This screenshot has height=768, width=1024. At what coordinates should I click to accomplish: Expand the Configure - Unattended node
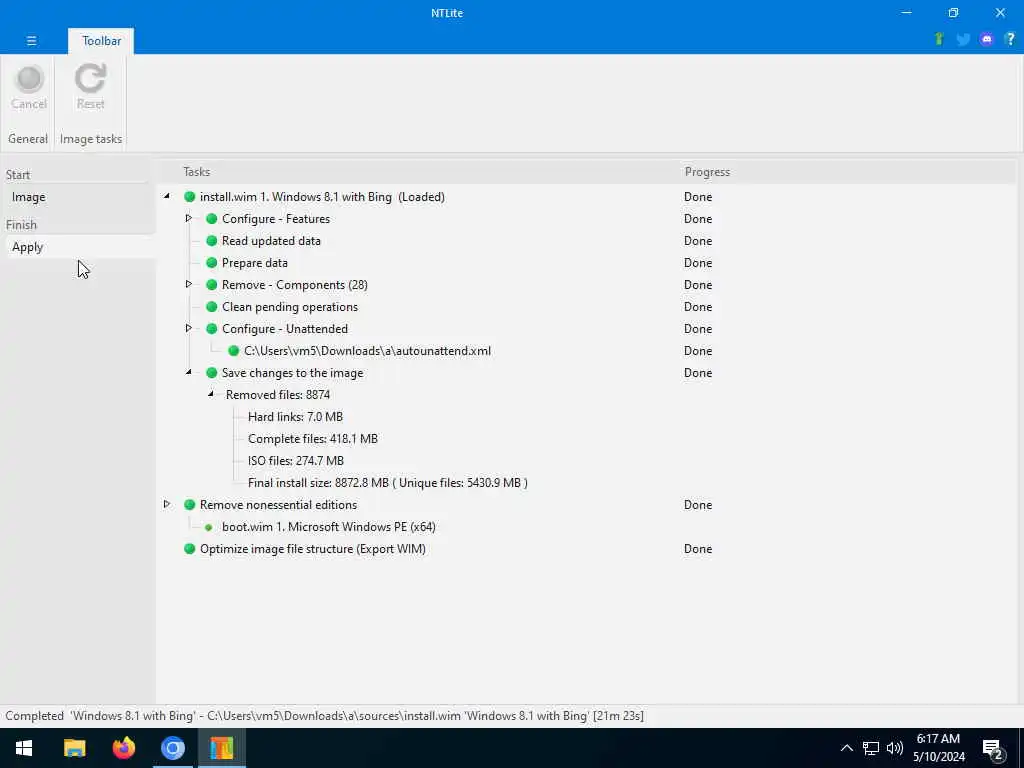(x=189, y=328)
